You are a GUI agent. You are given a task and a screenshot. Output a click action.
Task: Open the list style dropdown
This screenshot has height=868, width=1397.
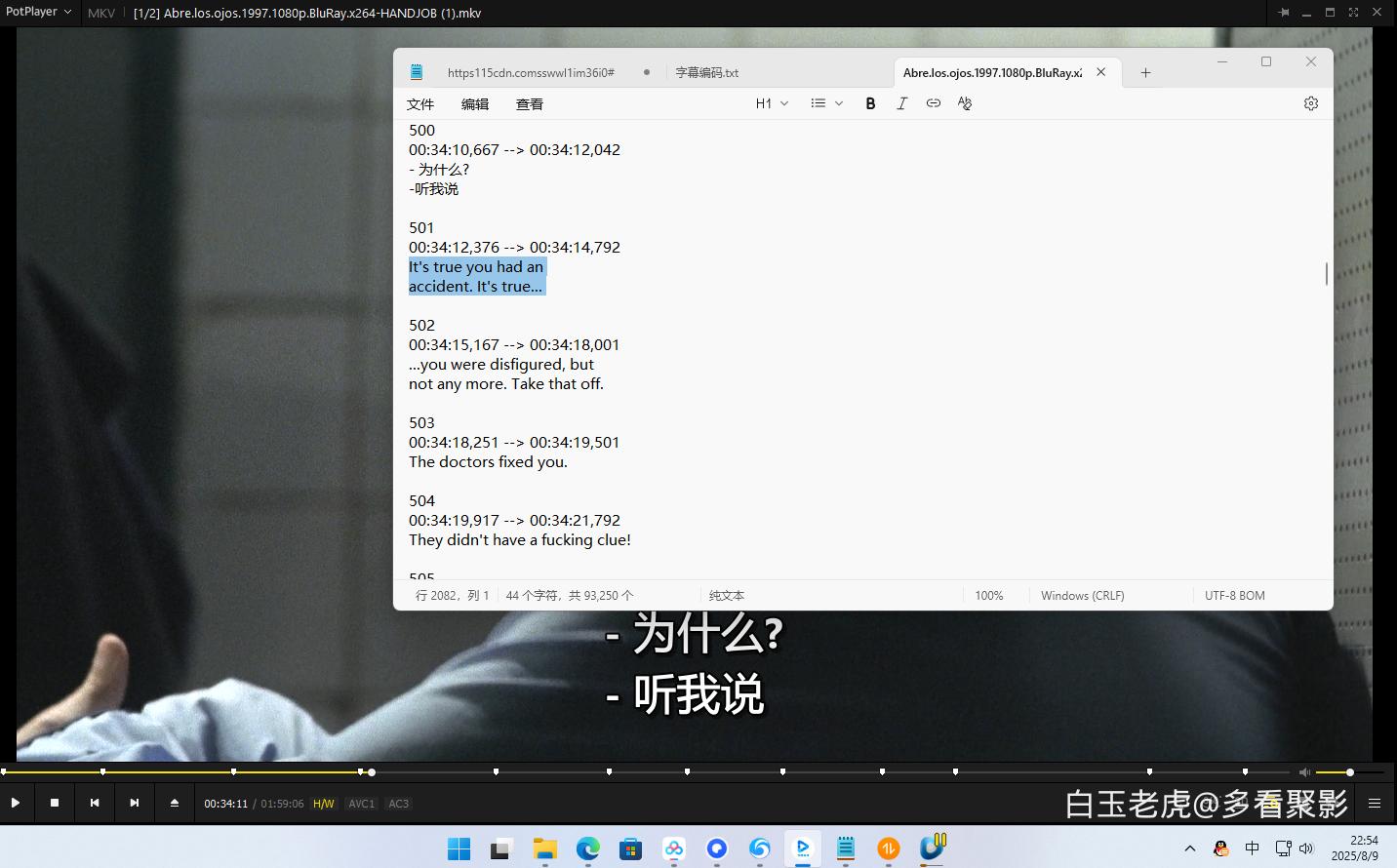(825, 102)
